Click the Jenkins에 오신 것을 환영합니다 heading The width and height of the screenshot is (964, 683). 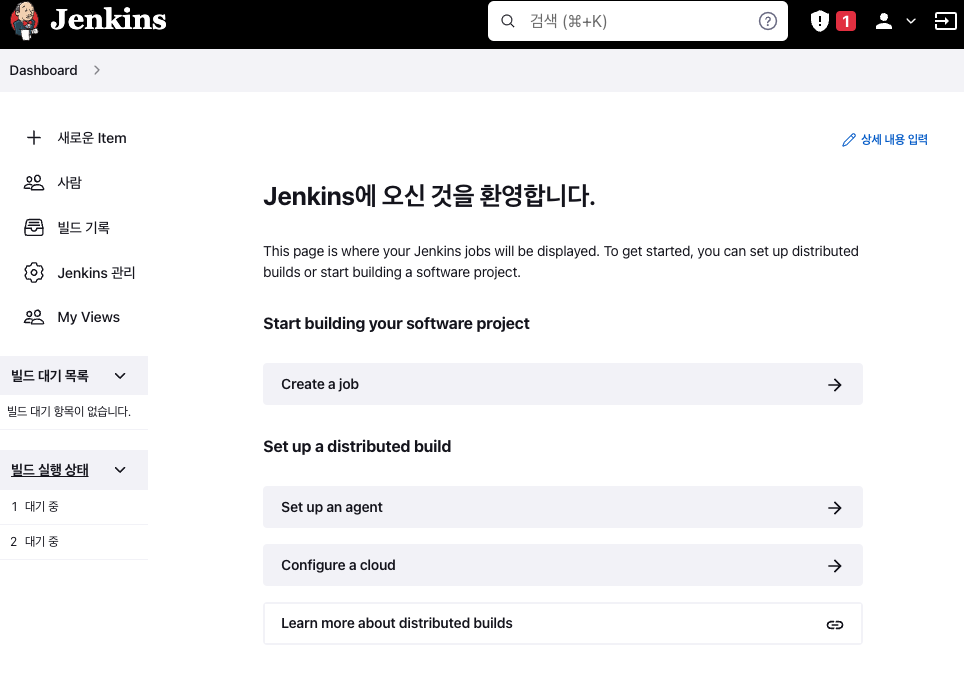pyautogui.click(x=429, y=196)
